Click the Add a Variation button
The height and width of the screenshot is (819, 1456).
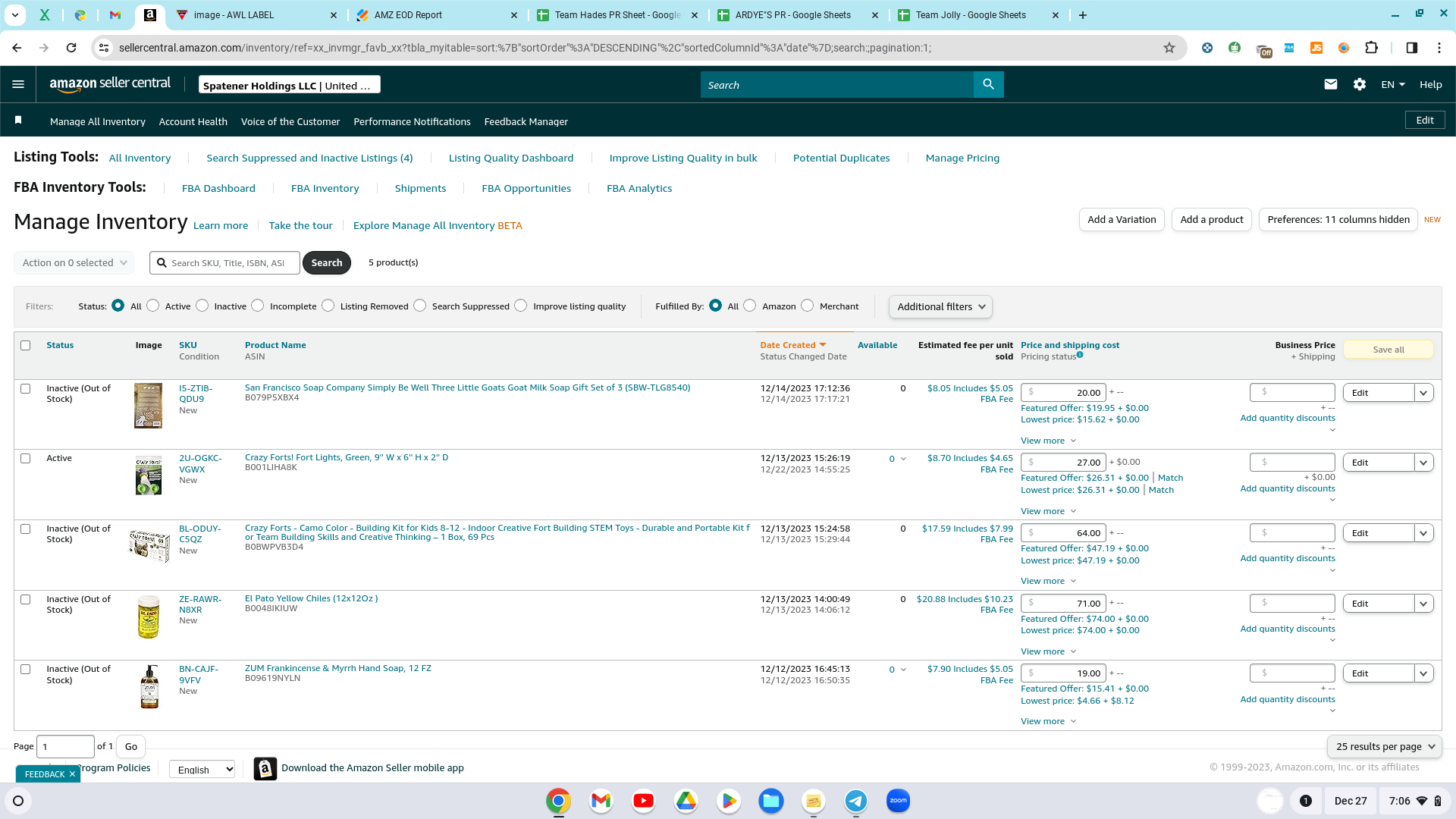(x=1122, y=220)
